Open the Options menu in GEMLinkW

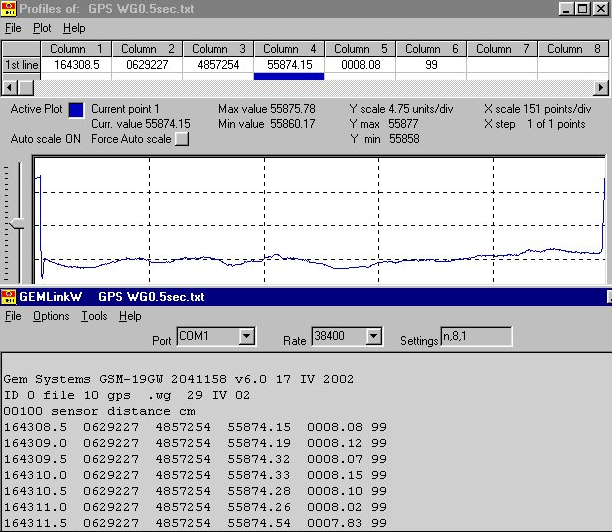tap(51, 316)
